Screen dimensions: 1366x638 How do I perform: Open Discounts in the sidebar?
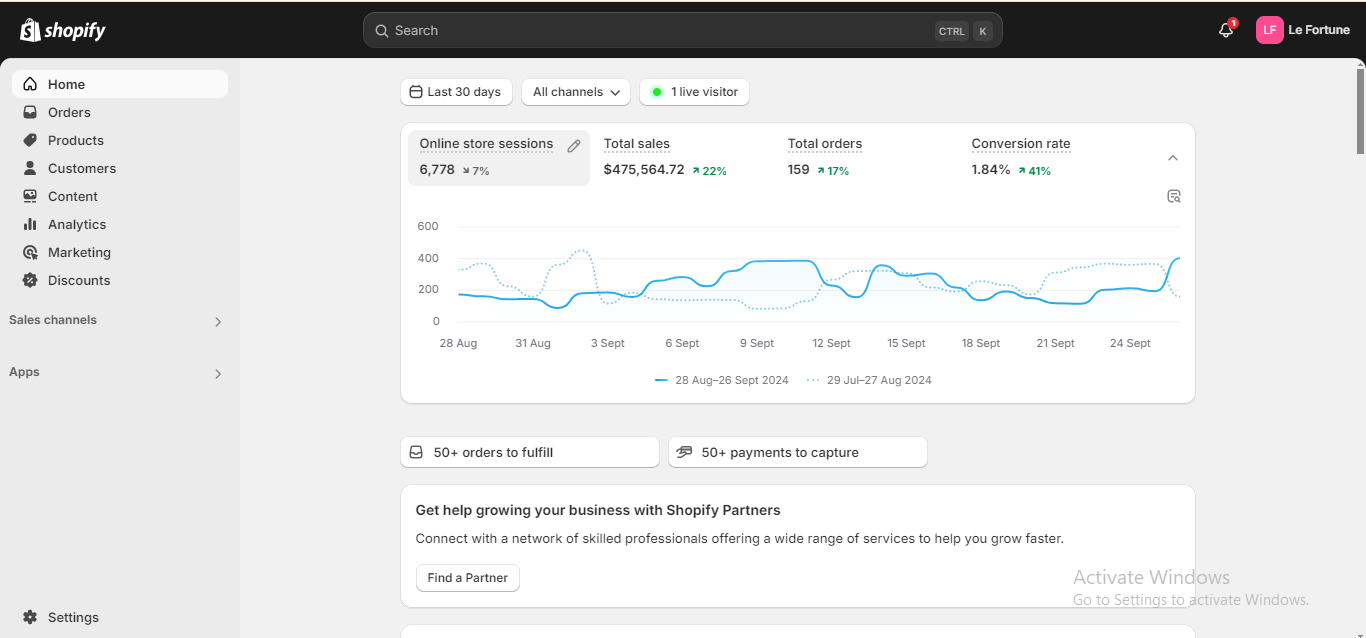(120, 280)
